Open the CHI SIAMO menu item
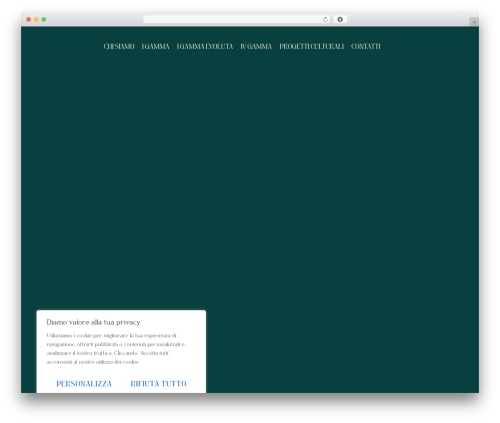500x423 pixels. pos(119,46)
